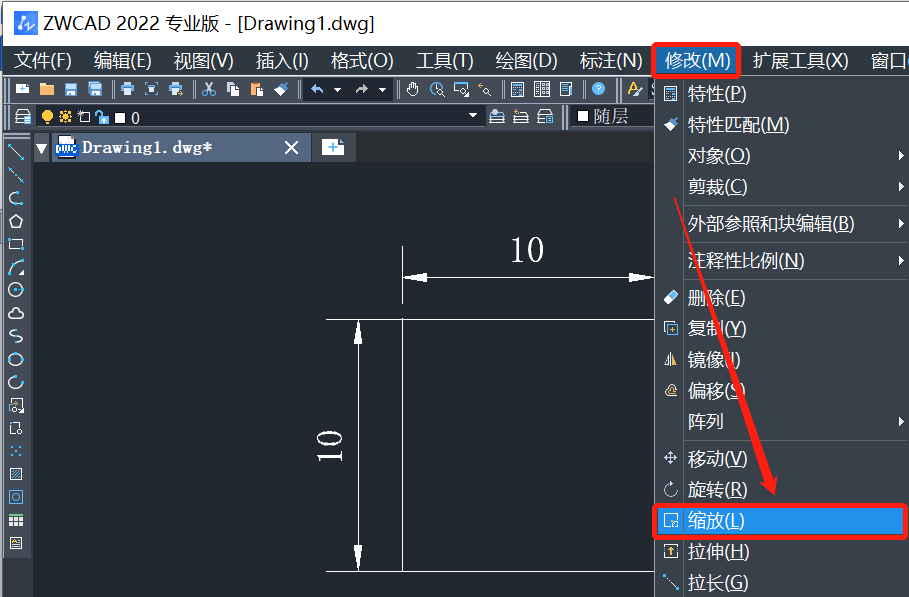Select the Pan hand tool
The height and width of the screenshot is (597, 909).
tap(412, 89)
